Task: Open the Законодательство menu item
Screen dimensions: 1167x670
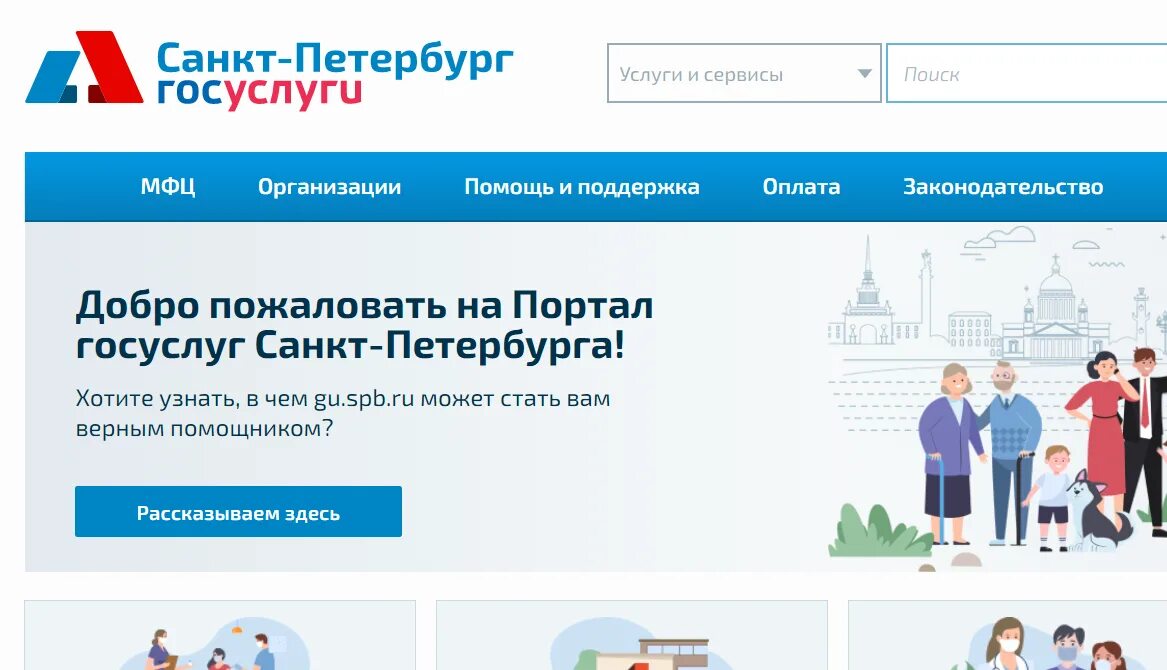Action: [1003, 186]
